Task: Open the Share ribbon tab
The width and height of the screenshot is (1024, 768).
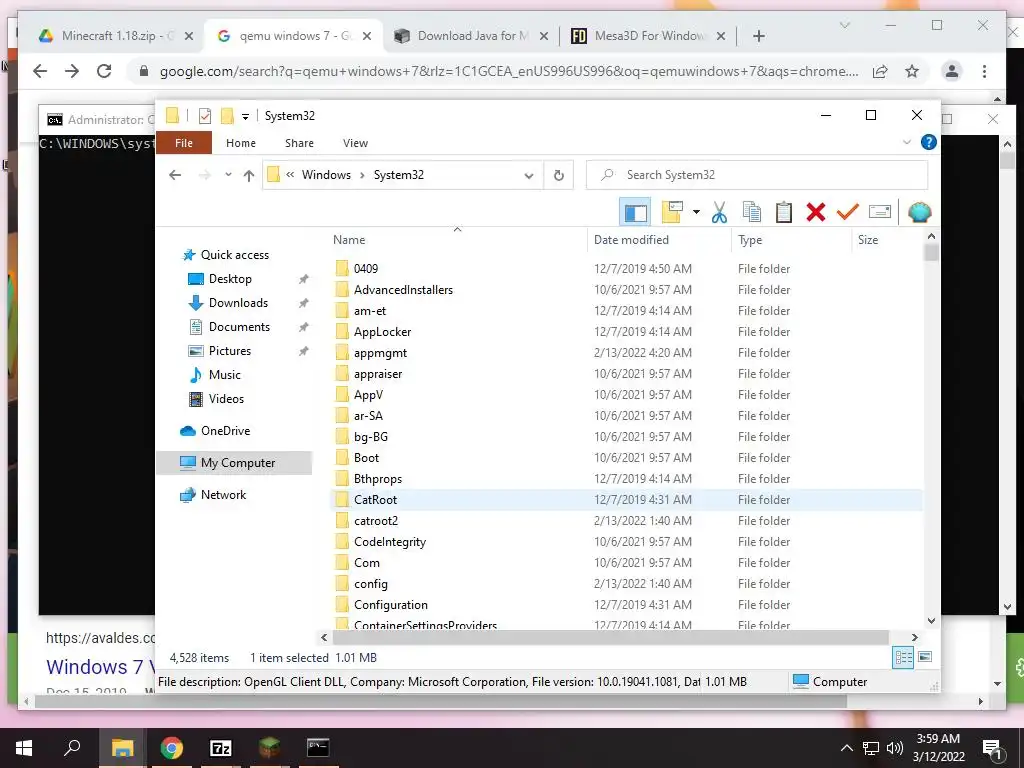Action: (x=299, y=143)
